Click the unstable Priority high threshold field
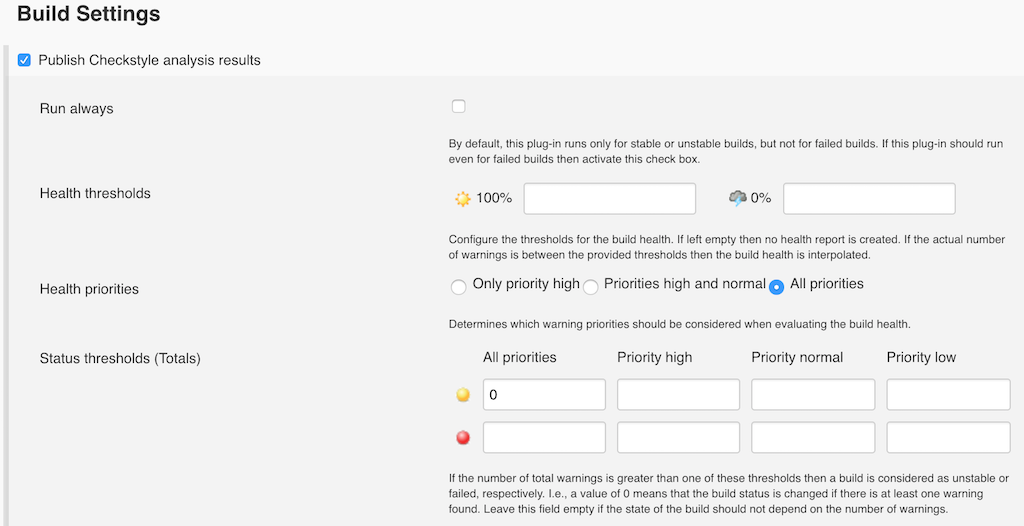Image resolution: width=1024 pixels, height=526 pixels. [678, 394]
